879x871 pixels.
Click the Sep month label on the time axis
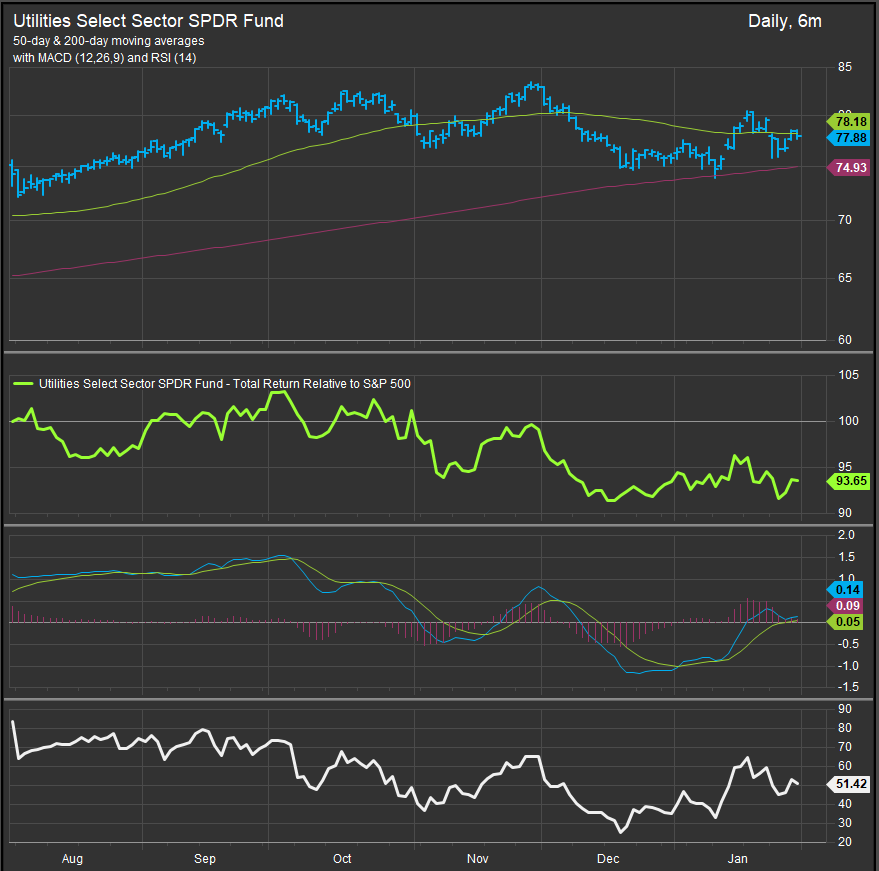(x=205, y=859)
